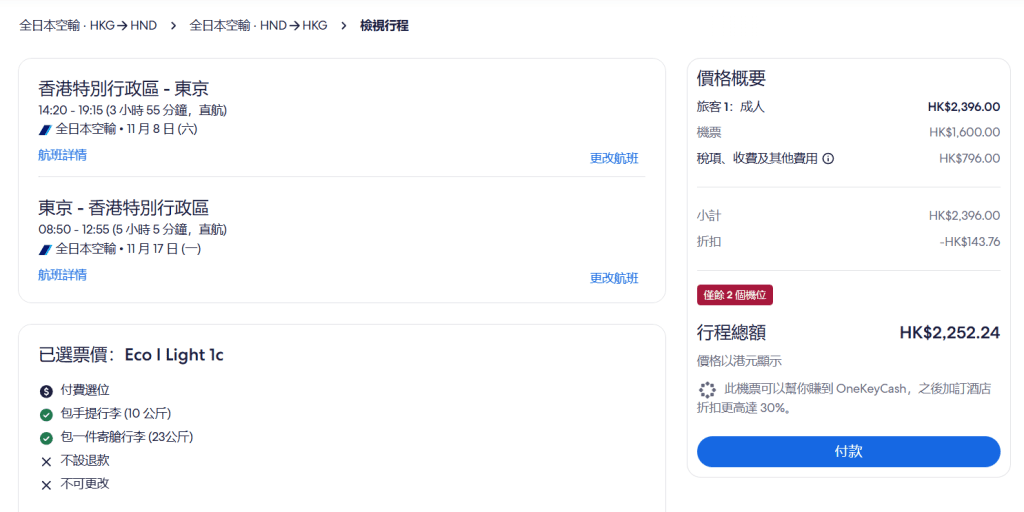Click the info icon beside taxes and fees
The width and height of the screenshot is (1024, 512).
coord(828,158)
